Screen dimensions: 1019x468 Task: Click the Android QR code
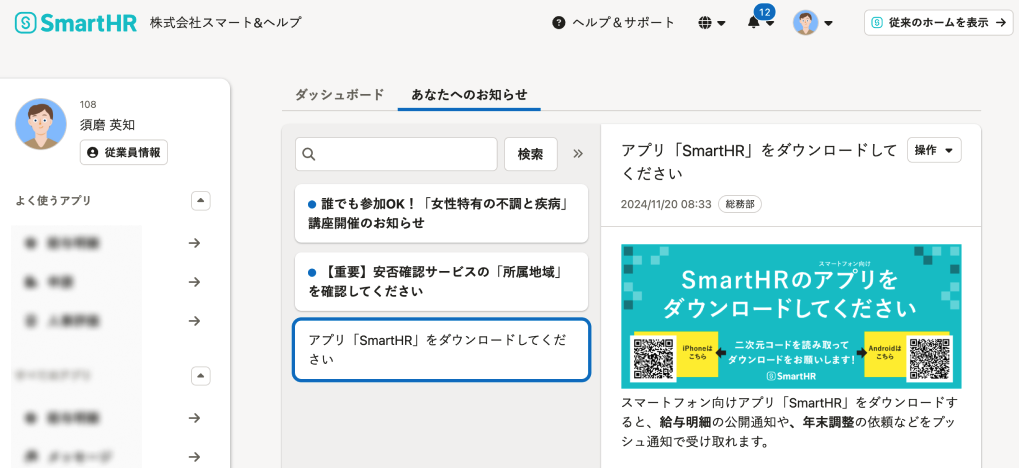point(929,359)
